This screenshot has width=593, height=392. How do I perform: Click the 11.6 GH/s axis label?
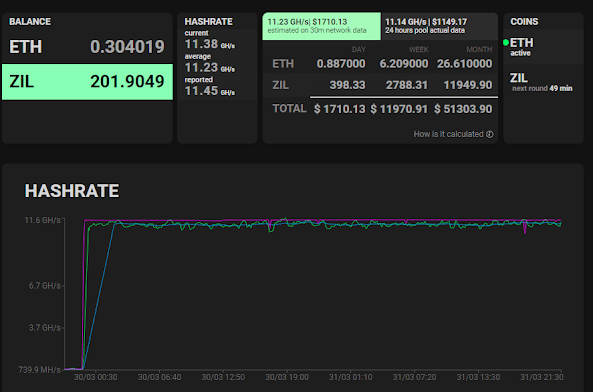pos(42,220)
